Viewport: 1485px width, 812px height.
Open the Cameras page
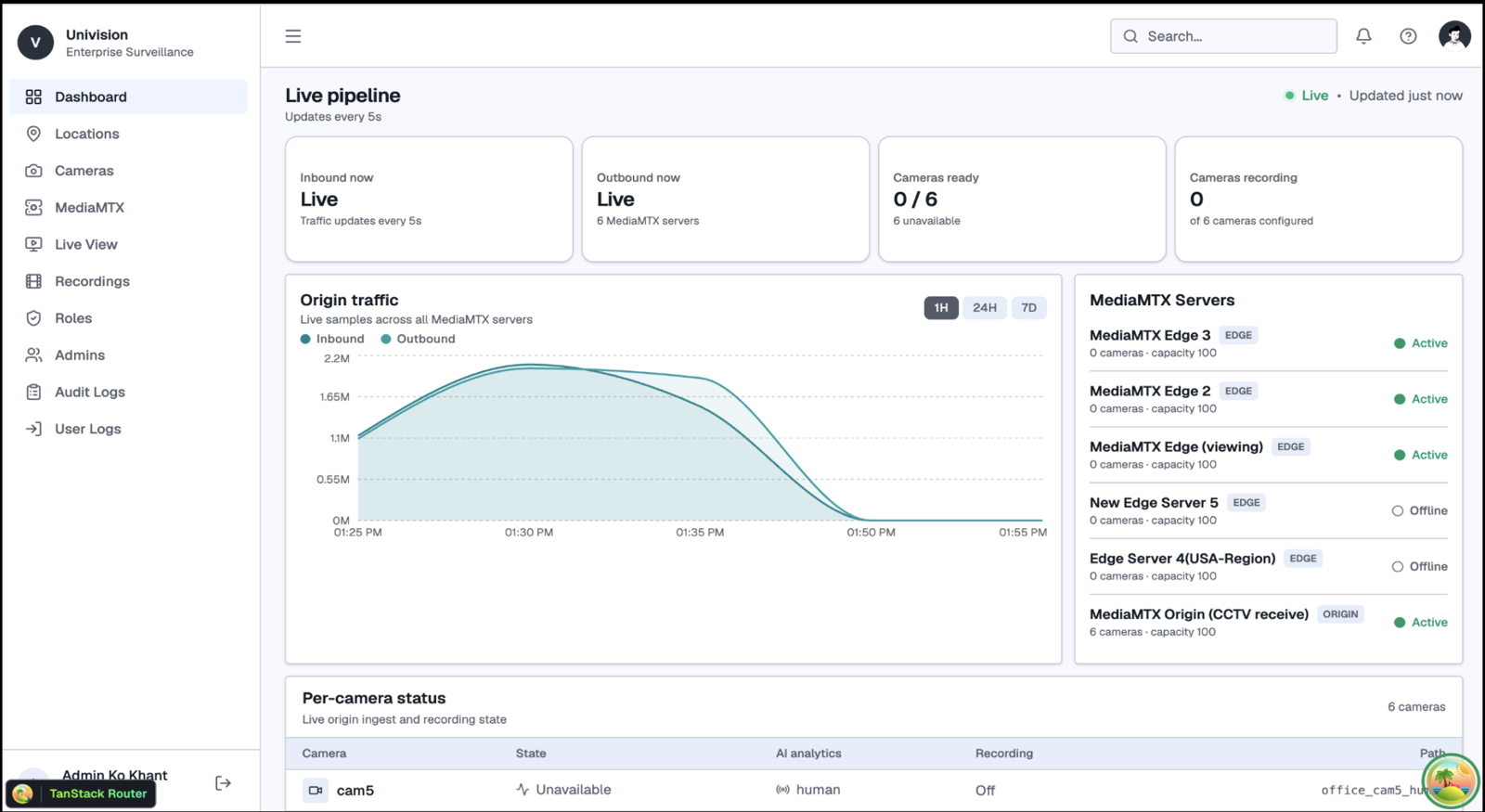click(128, 171)
